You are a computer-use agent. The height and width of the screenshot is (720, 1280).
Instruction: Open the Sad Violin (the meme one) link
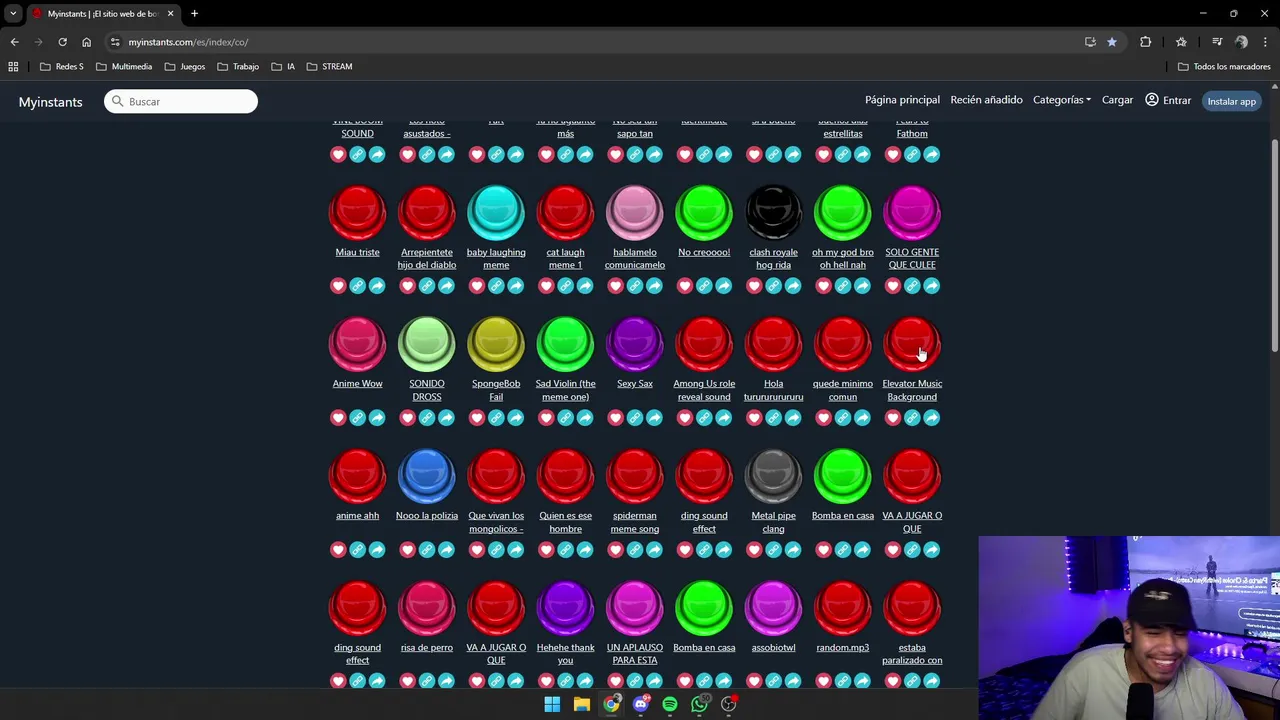[x=565, y=390]
